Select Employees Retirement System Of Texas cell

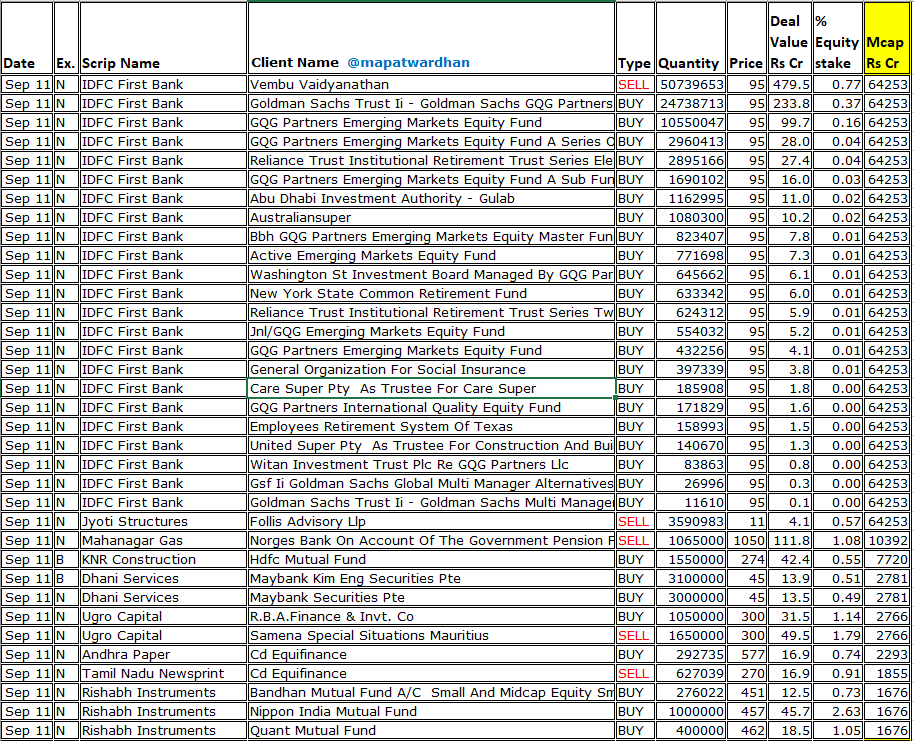[x=431, y=427]
